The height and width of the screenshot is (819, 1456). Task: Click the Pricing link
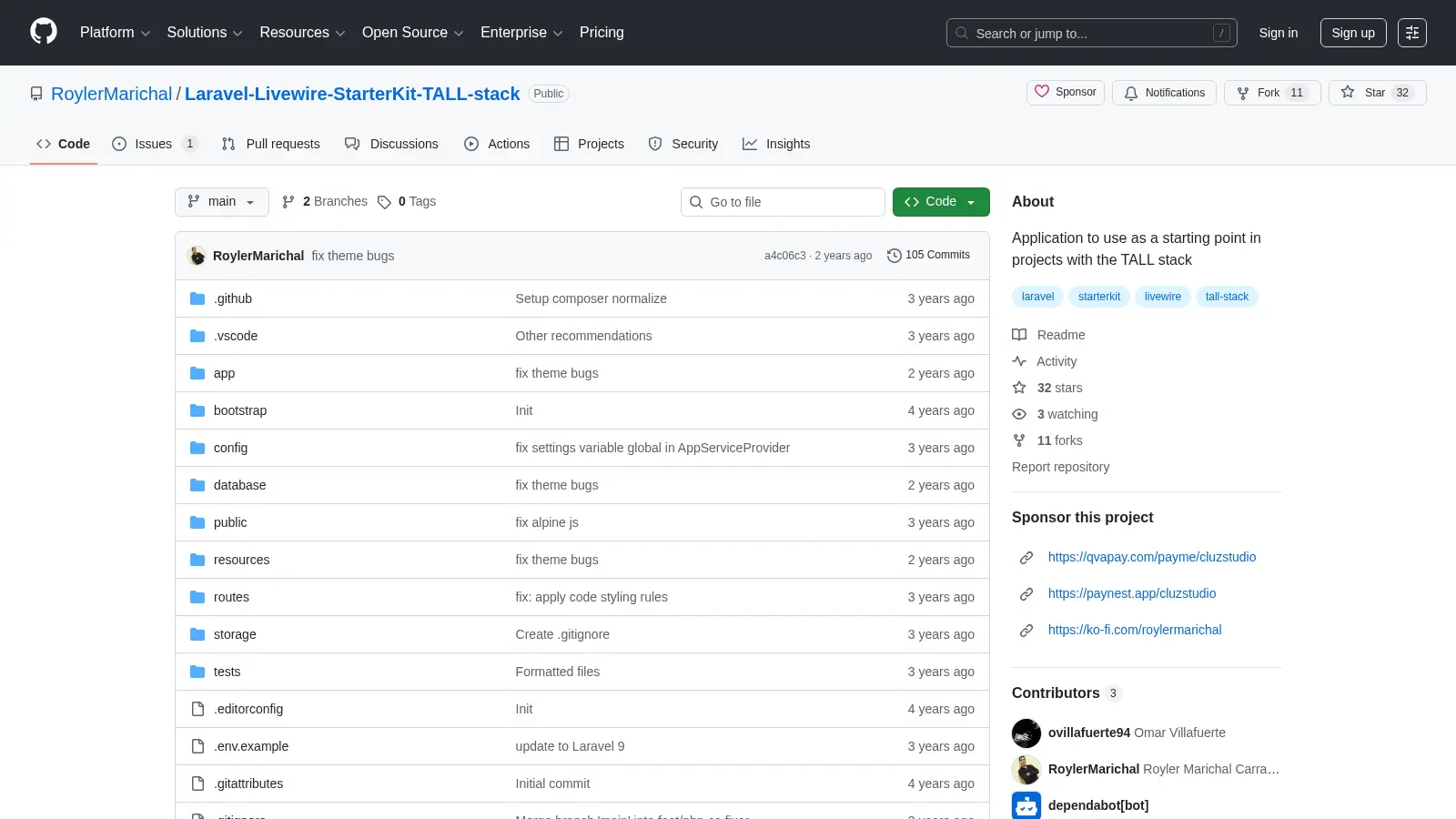tap(602, 33)
